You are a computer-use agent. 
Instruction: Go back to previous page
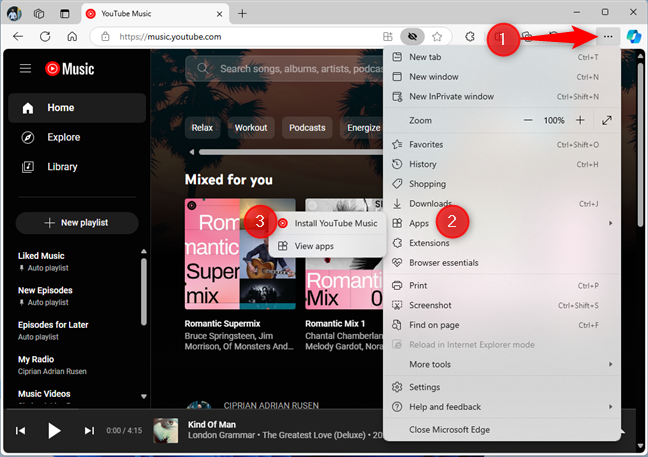click(18, 37)
